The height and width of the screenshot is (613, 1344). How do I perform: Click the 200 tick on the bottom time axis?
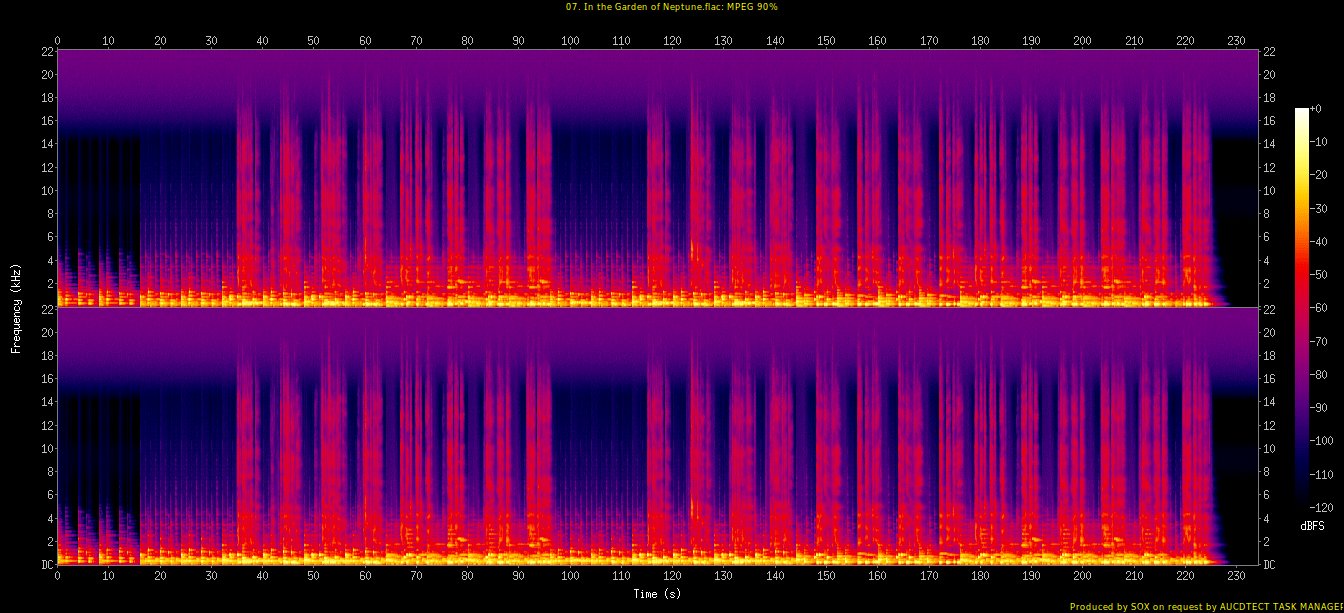1083,576
